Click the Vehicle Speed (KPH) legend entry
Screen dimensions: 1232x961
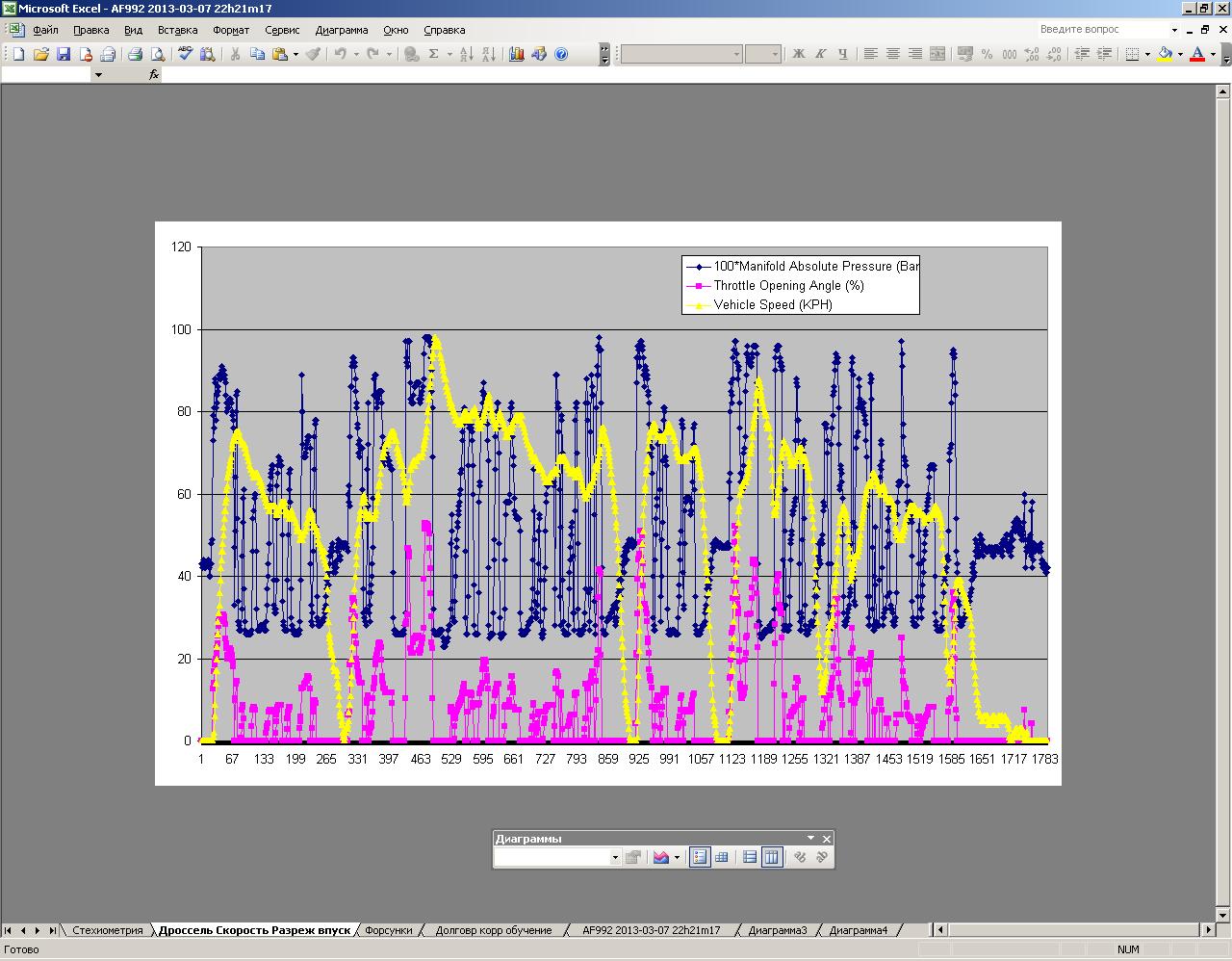772,304
